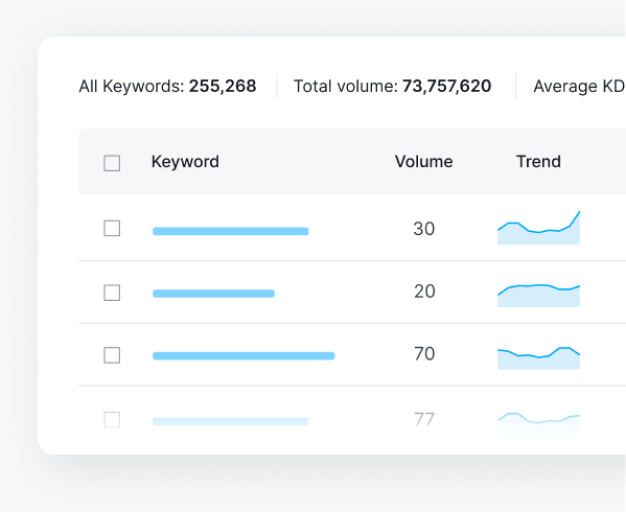
Task: View trend chart for volume 77 row
Action: click(539, 423)
